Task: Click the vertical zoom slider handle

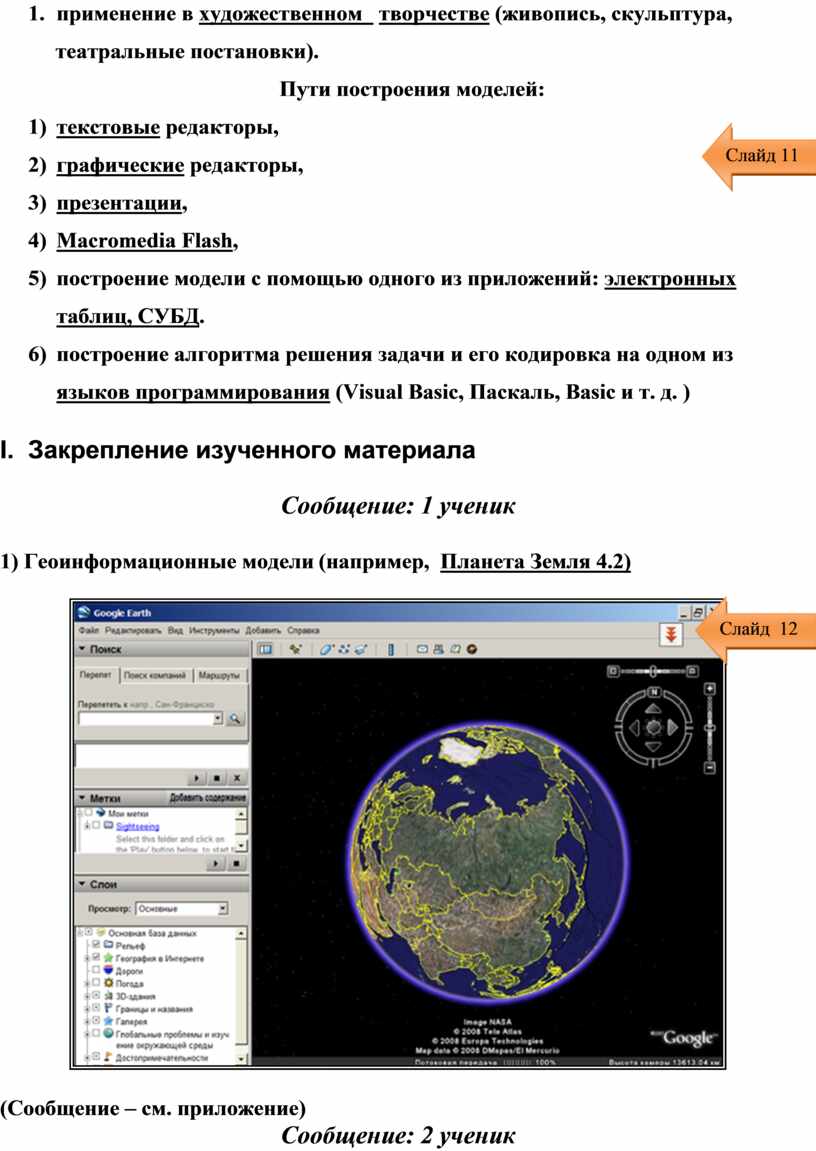Action: [x=709, y=729]
